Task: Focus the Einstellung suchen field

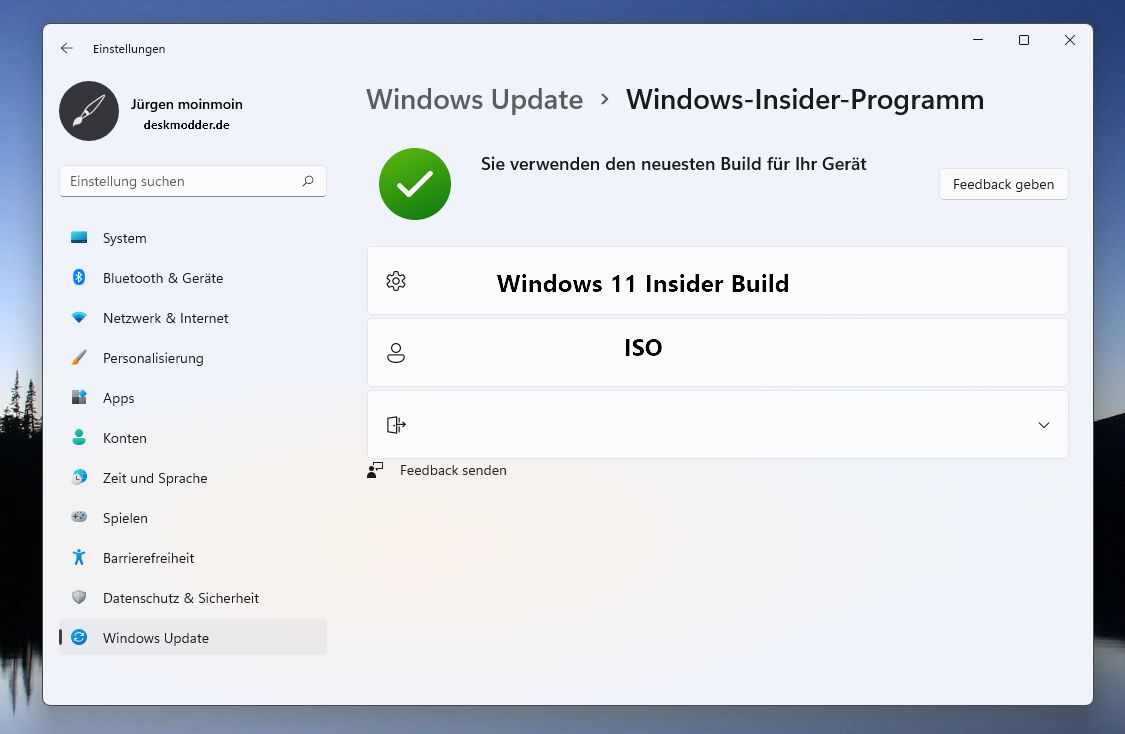Action: point(192,181)
